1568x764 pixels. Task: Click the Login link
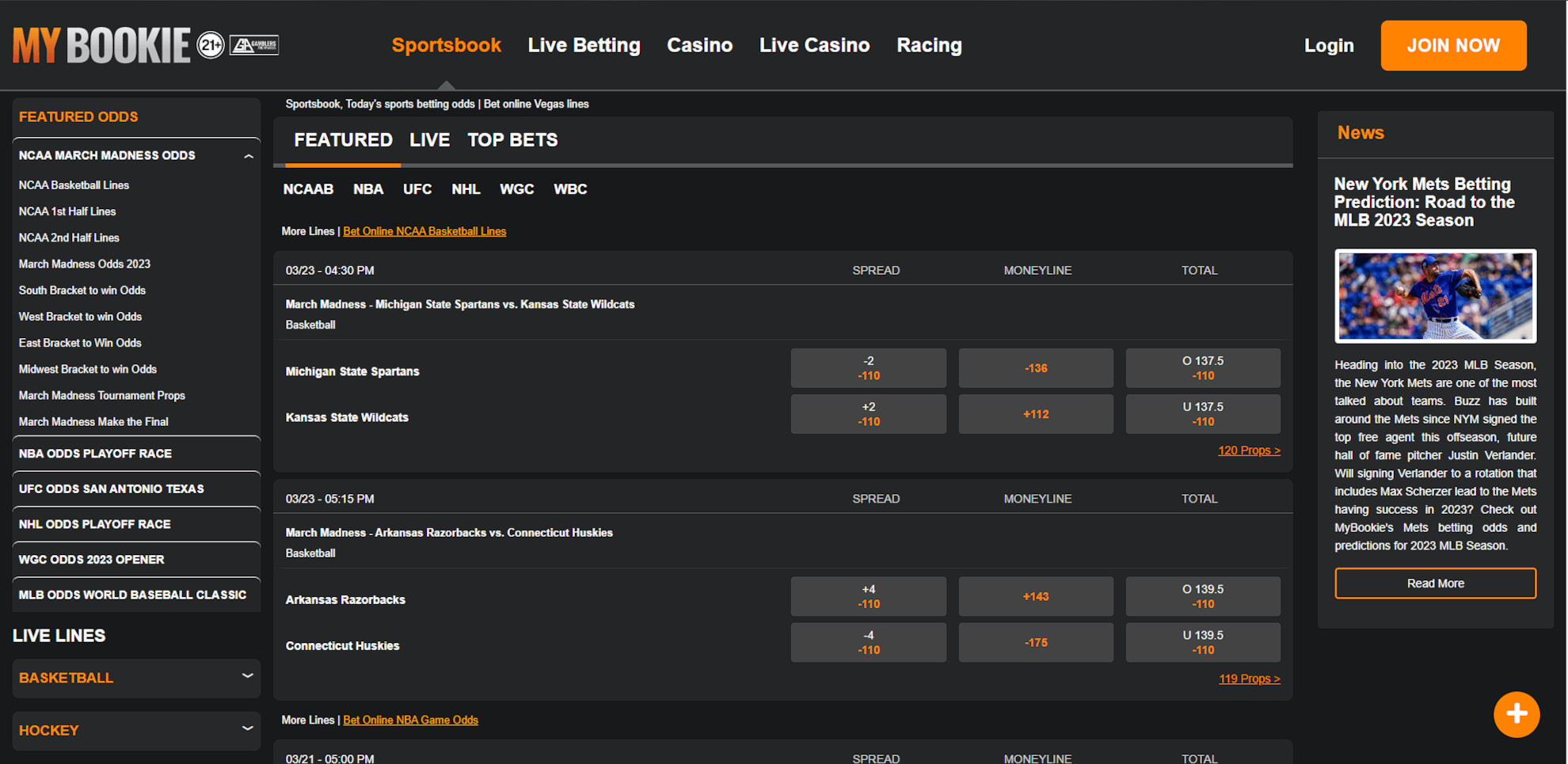pyautogui.click(x=1329, y=46)
